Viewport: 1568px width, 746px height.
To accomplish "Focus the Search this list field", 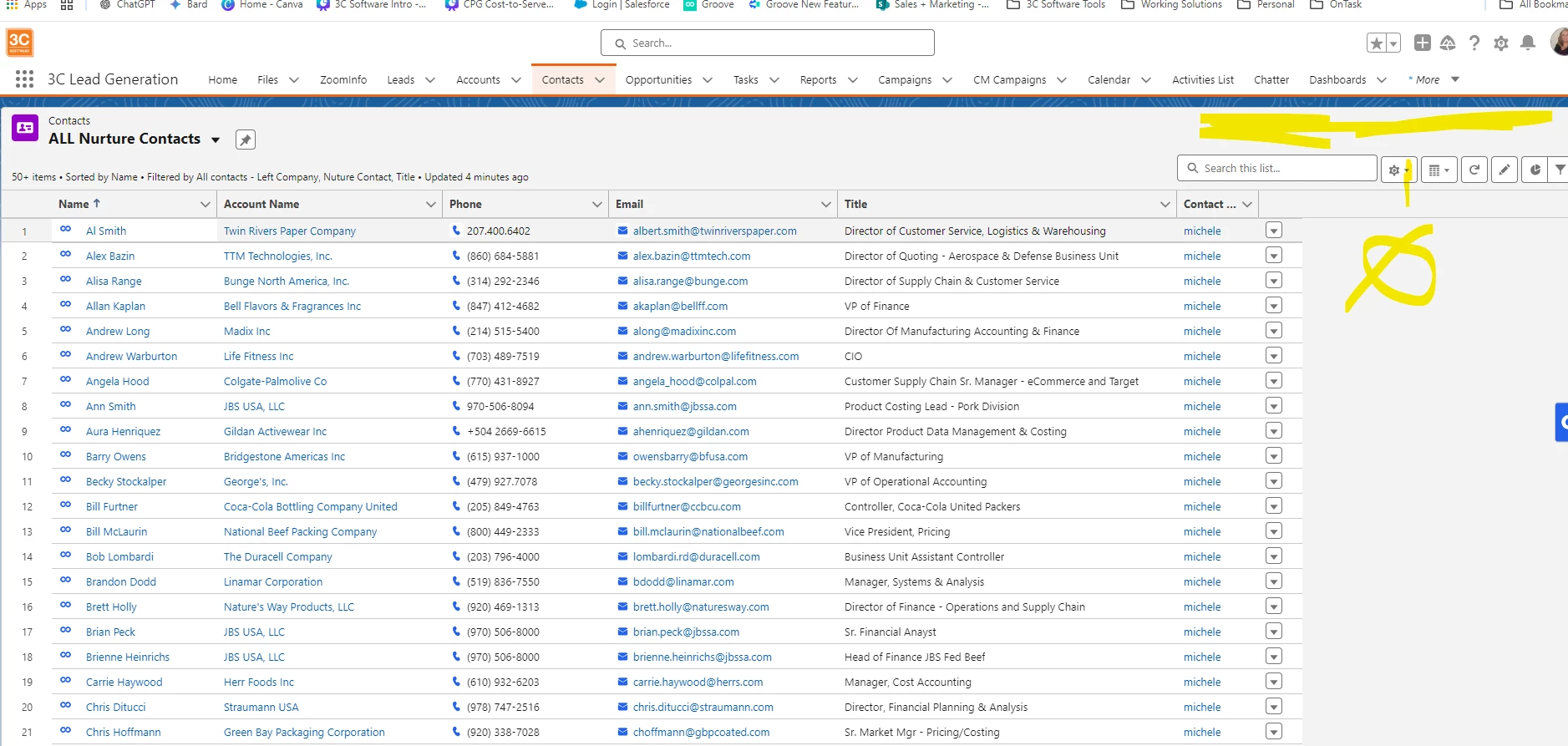I will (1277, 168).
